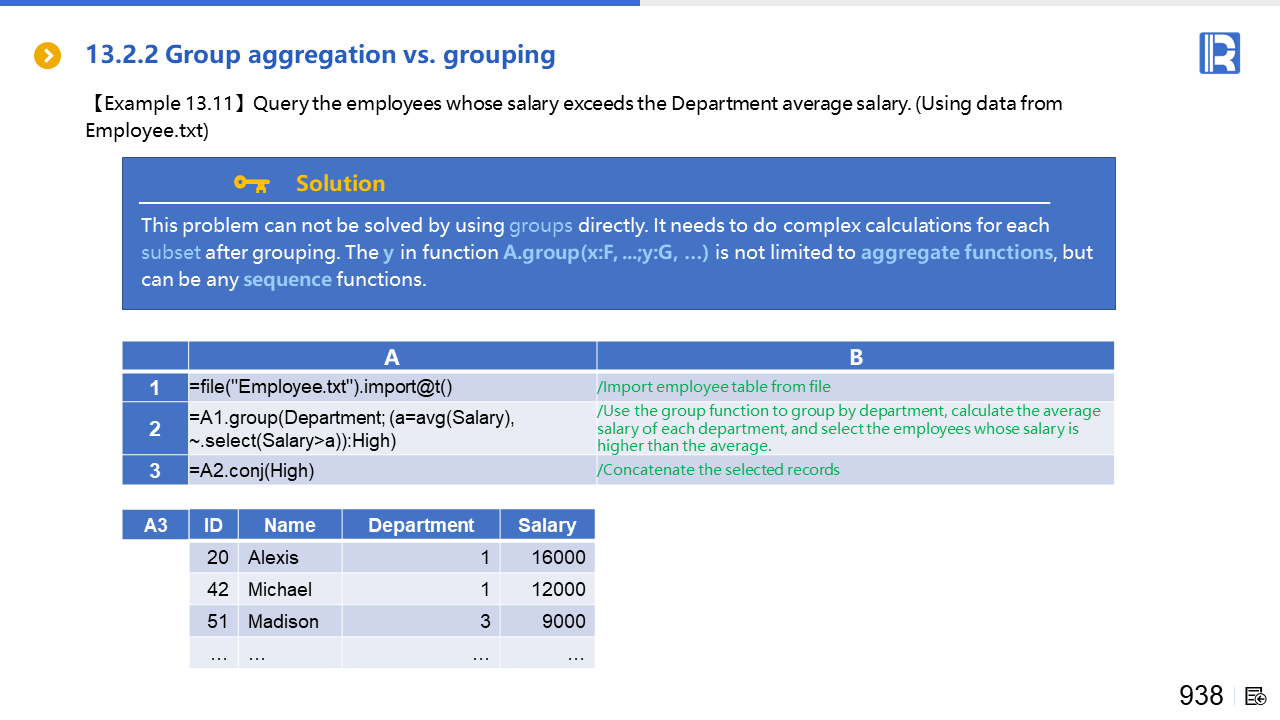Click the '13.2.2 Group aggregation vs. grouping' heading

coord(320,54)
